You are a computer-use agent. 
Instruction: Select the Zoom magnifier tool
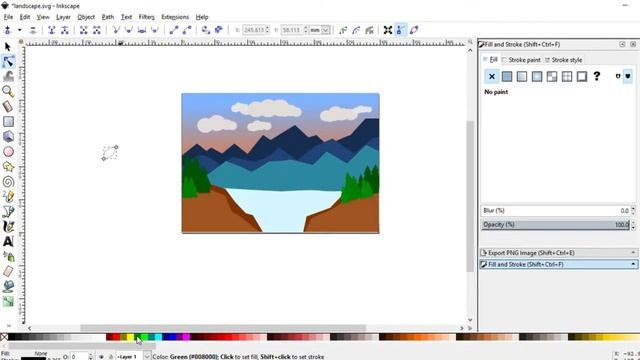[x=8, y=91]
